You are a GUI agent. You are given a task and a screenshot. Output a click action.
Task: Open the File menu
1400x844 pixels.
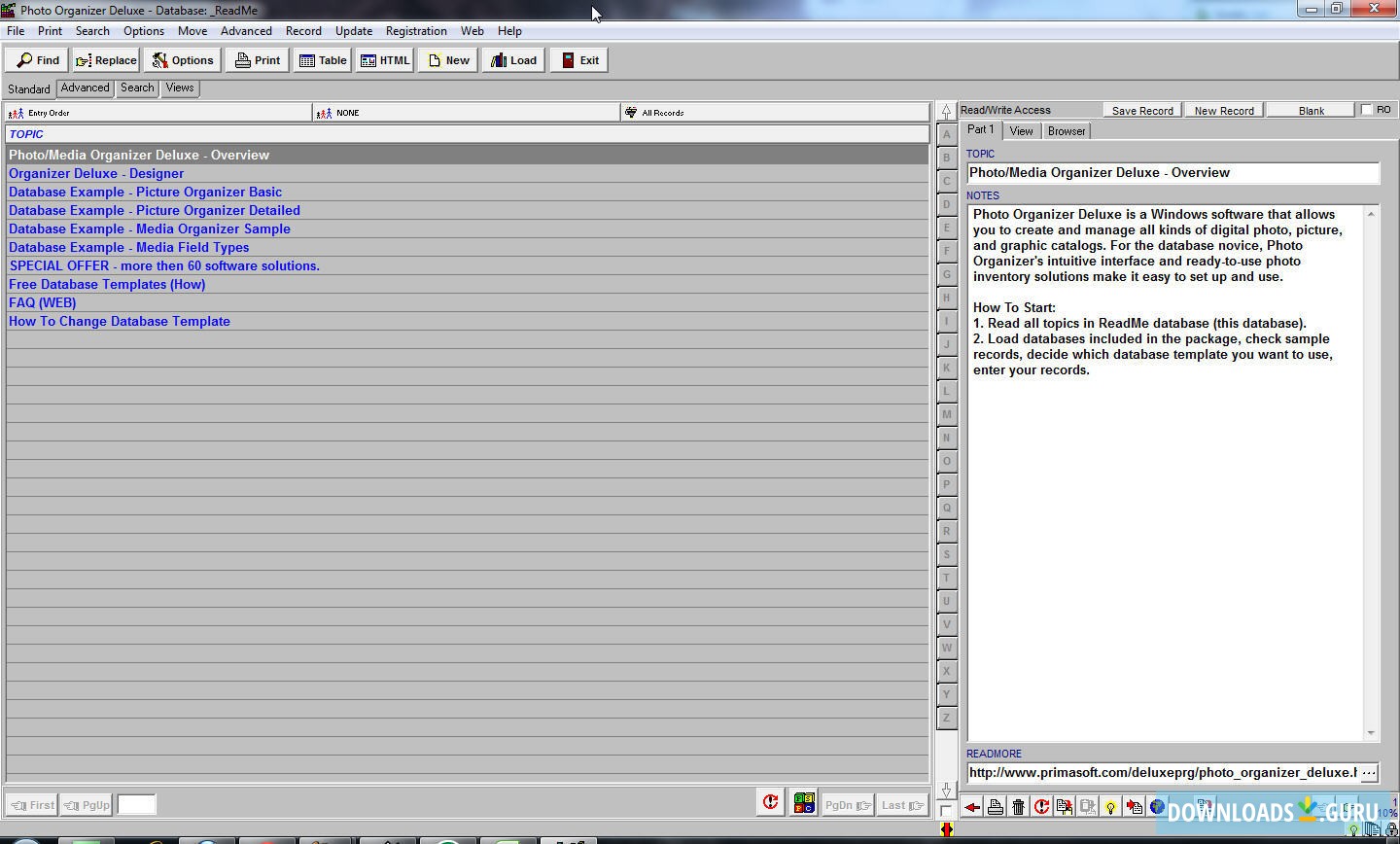coord(16,31)
